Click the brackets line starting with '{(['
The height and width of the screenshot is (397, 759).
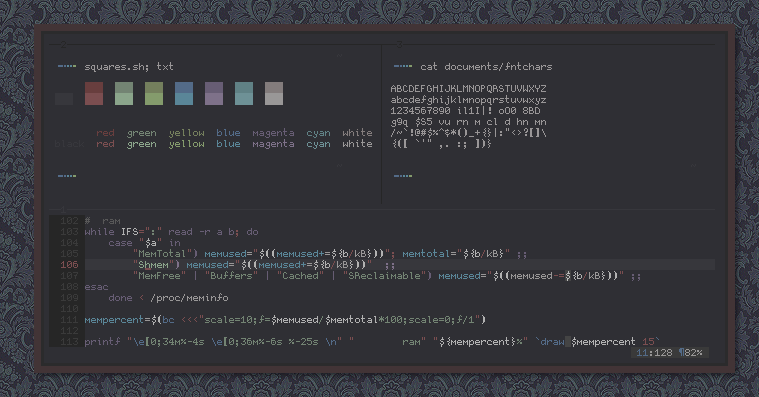coord(441,144)
